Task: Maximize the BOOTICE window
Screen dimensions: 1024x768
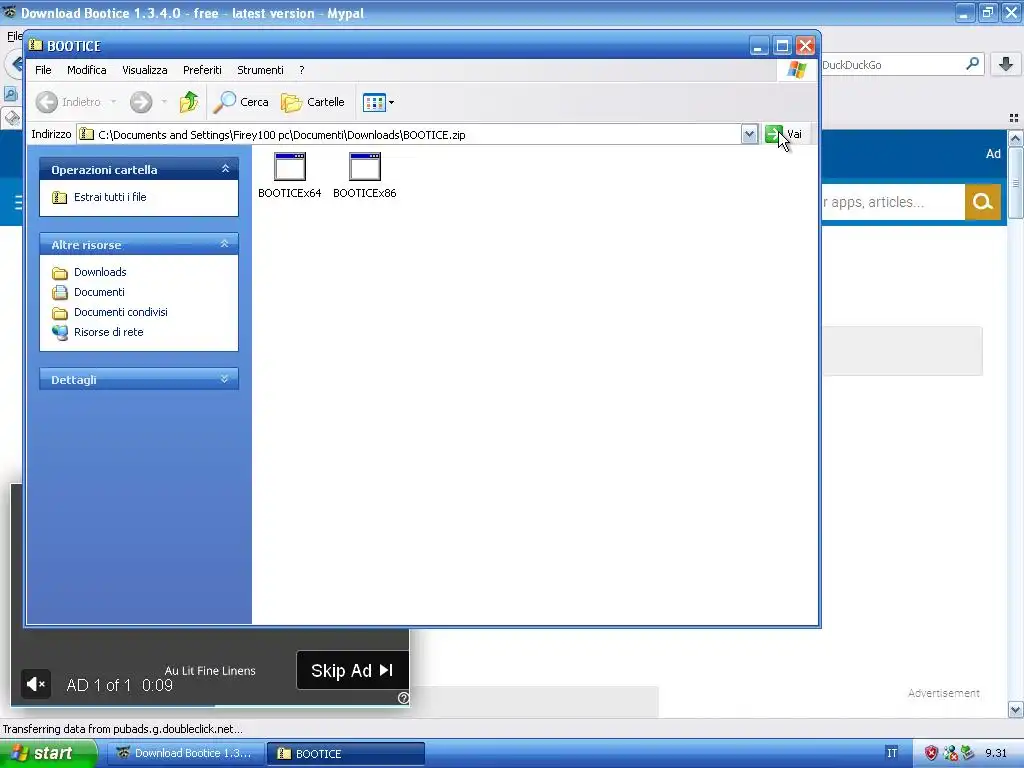Action: [x=782, y=46]
